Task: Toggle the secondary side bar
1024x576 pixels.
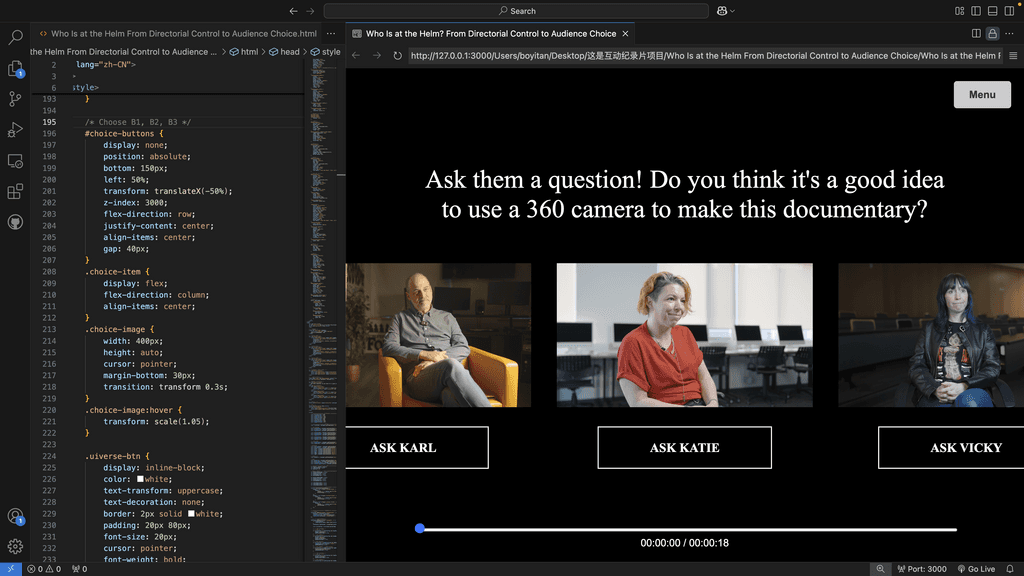Action: (1009, 11)
